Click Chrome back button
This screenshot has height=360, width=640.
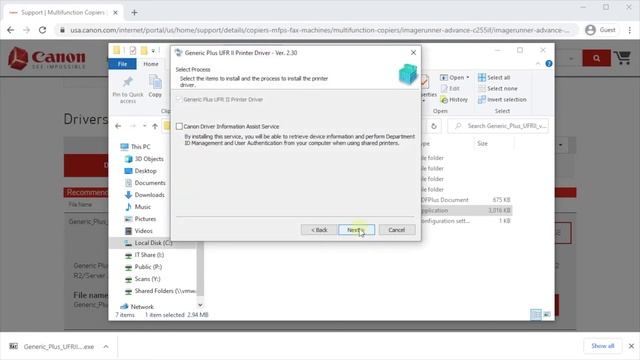click(x=11, y=30)
